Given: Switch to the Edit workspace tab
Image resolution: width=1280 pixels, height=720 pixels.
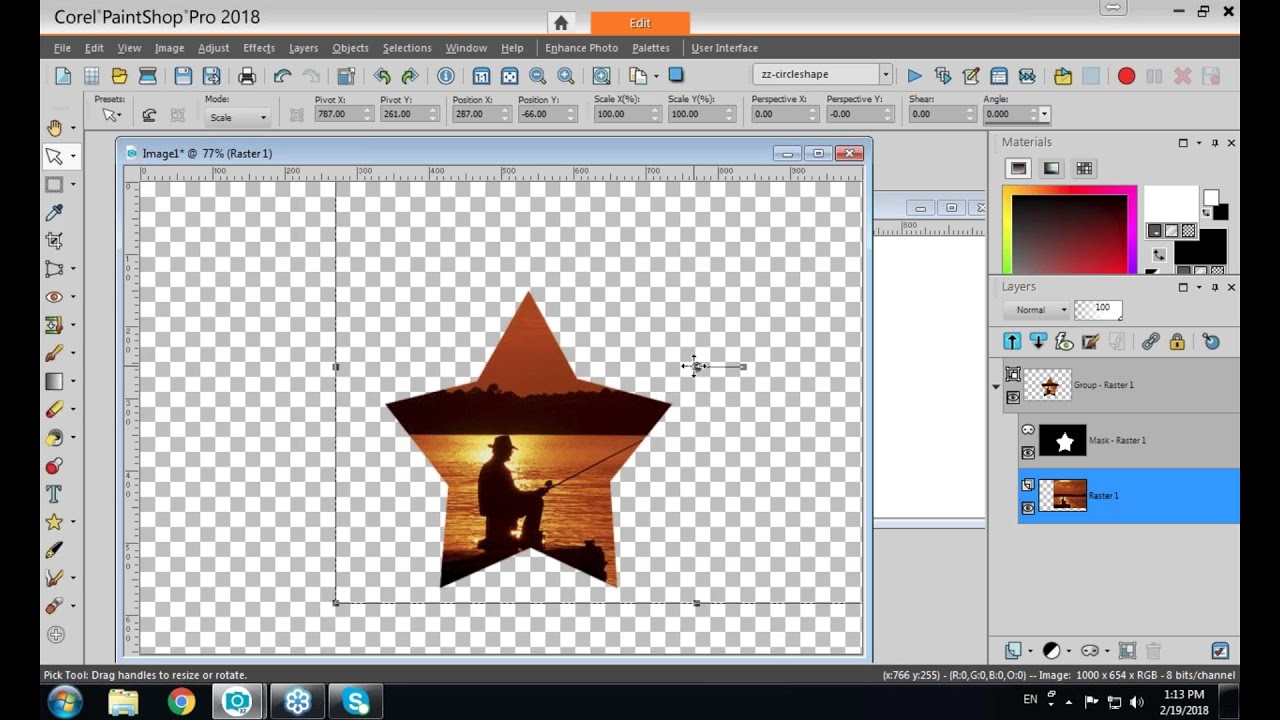Looking at the screenshot, I should coord(640,22).
